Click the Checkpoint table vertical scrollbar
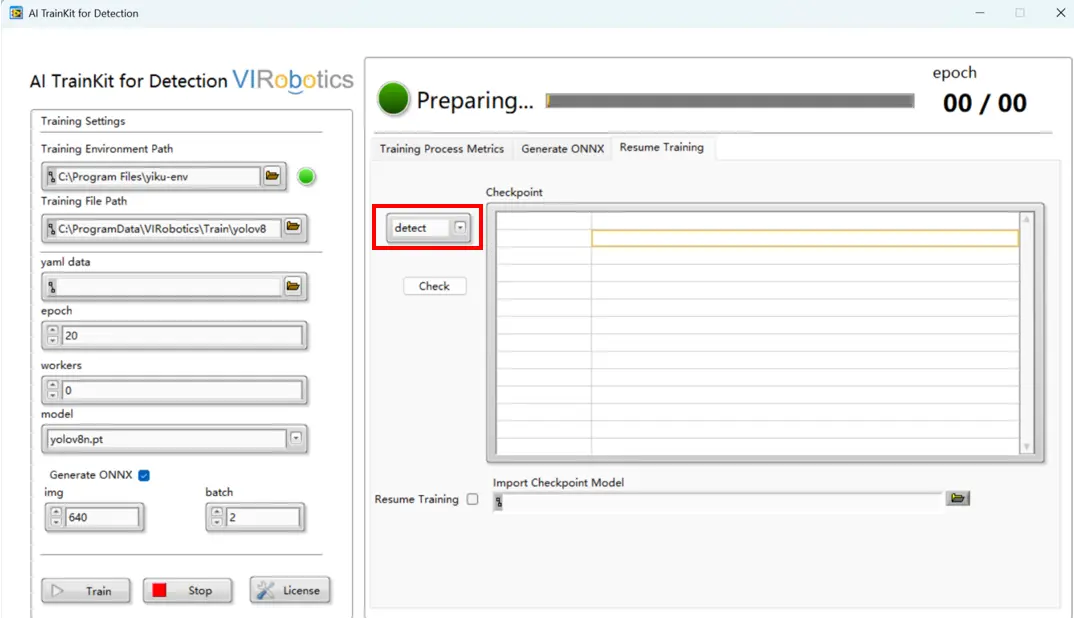1074x618 pixels. pyautogui.click(x=1025, y=332)
